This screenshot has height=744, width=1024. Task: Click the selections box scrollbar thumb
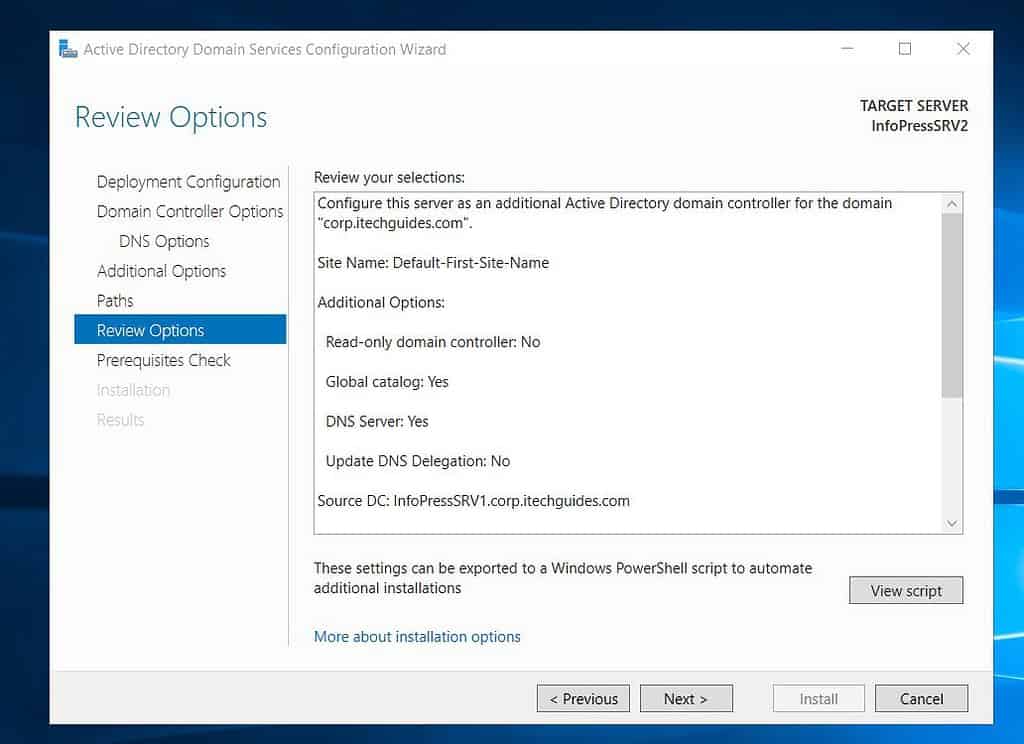coord(952,306)
